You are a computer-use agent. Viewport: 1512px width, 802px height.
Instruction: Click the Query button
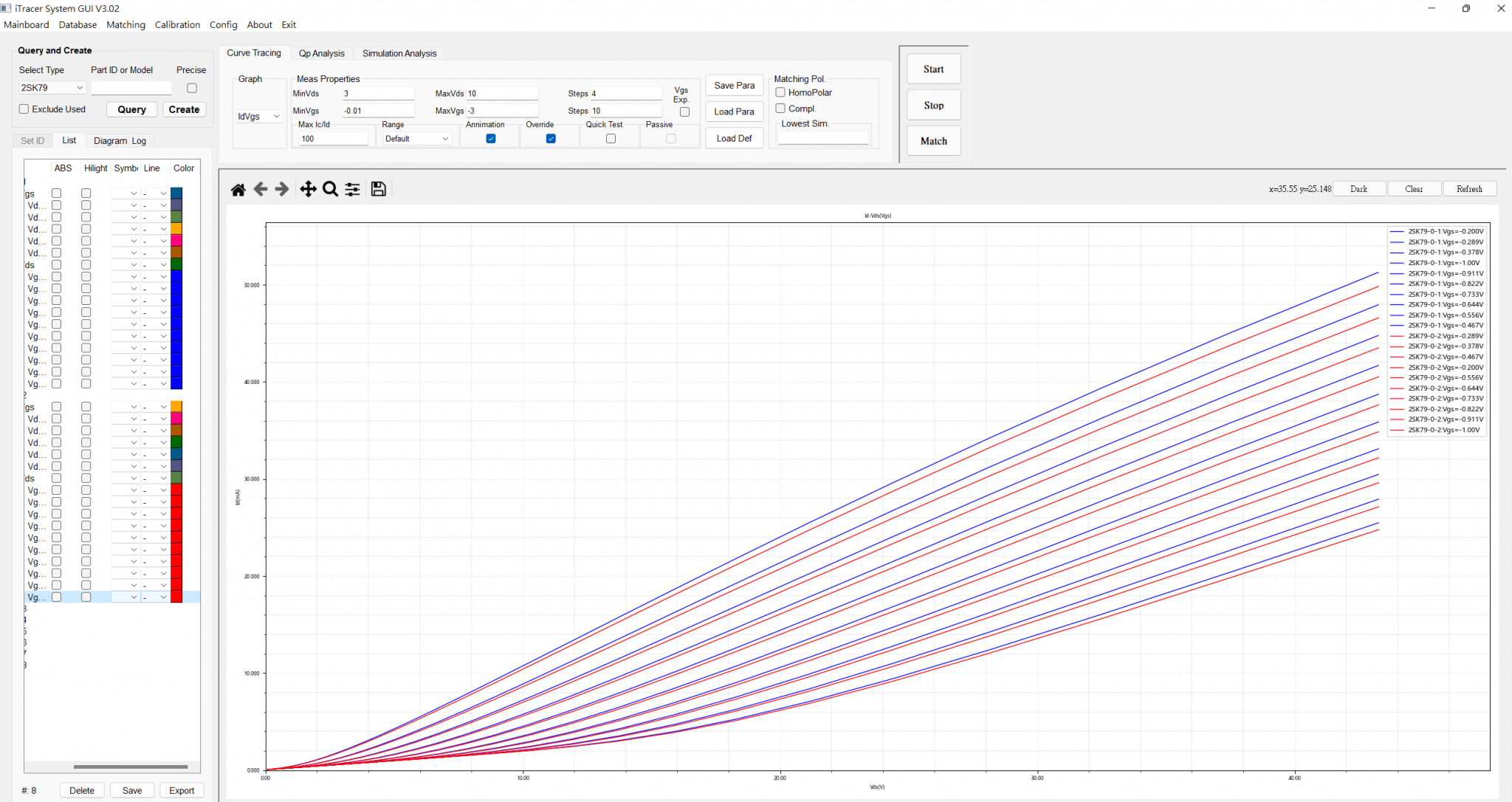coord(131,109)
